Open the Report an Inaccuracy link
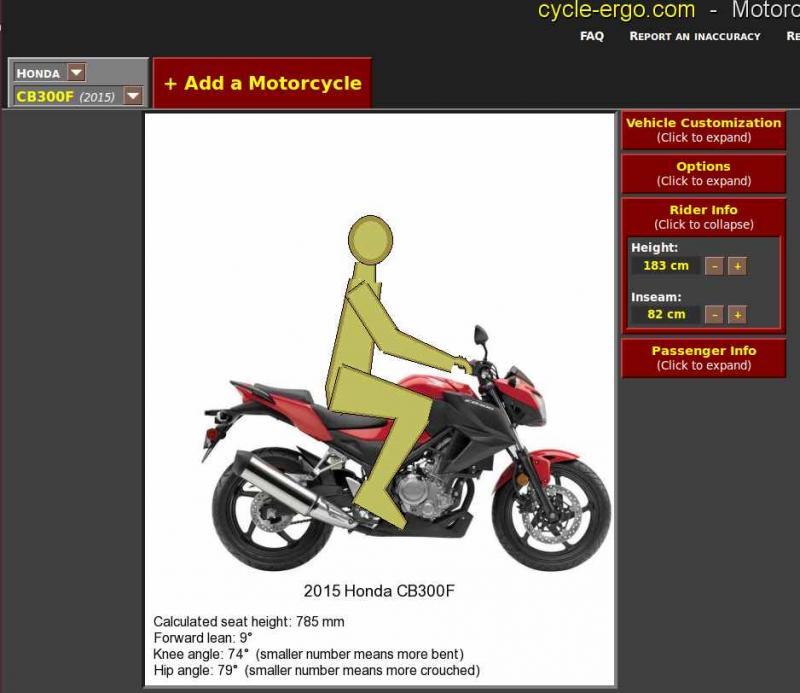800x693 pixels. [694, 36]
